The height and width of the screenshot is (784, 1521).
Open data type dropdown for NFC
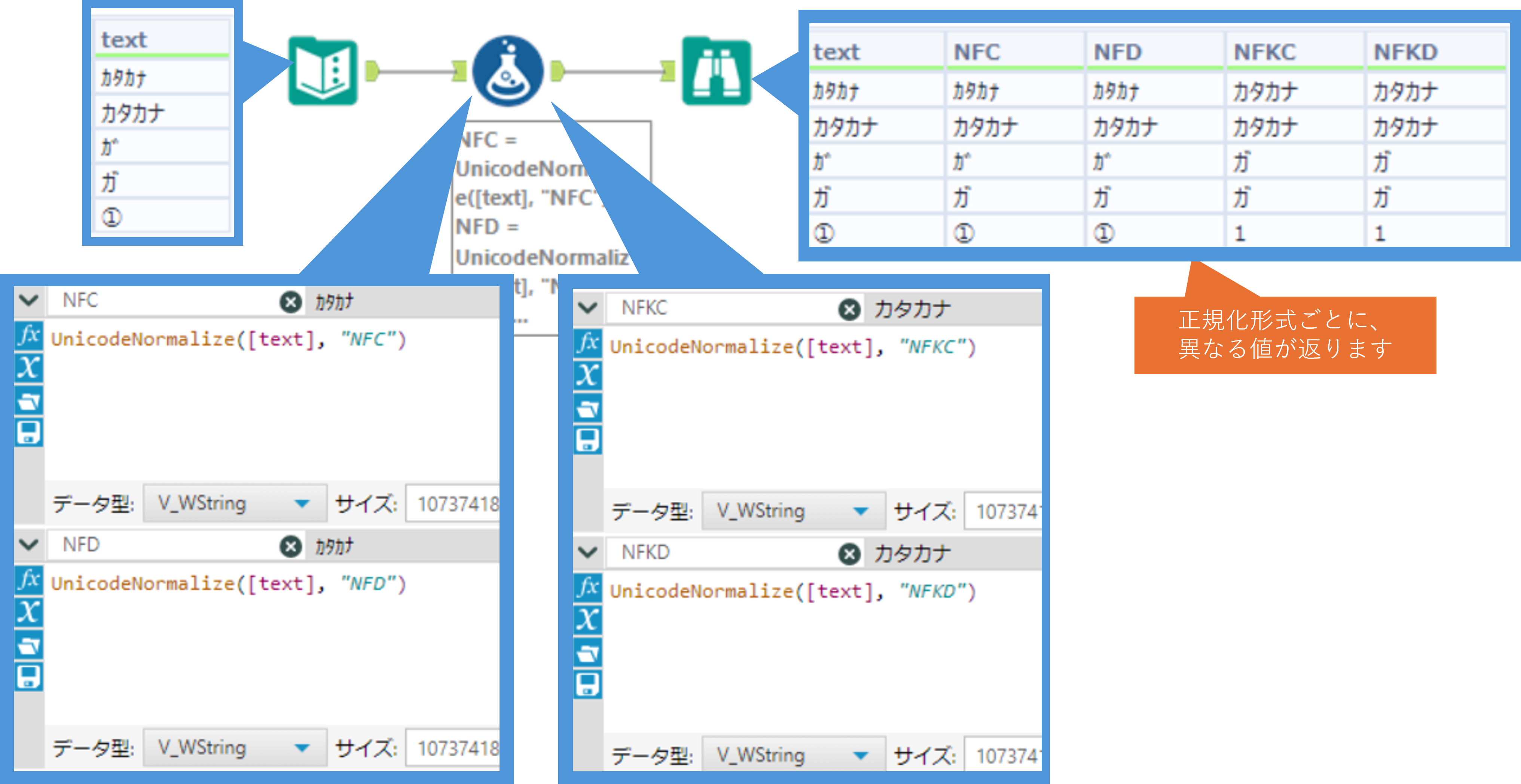point(234,503)
